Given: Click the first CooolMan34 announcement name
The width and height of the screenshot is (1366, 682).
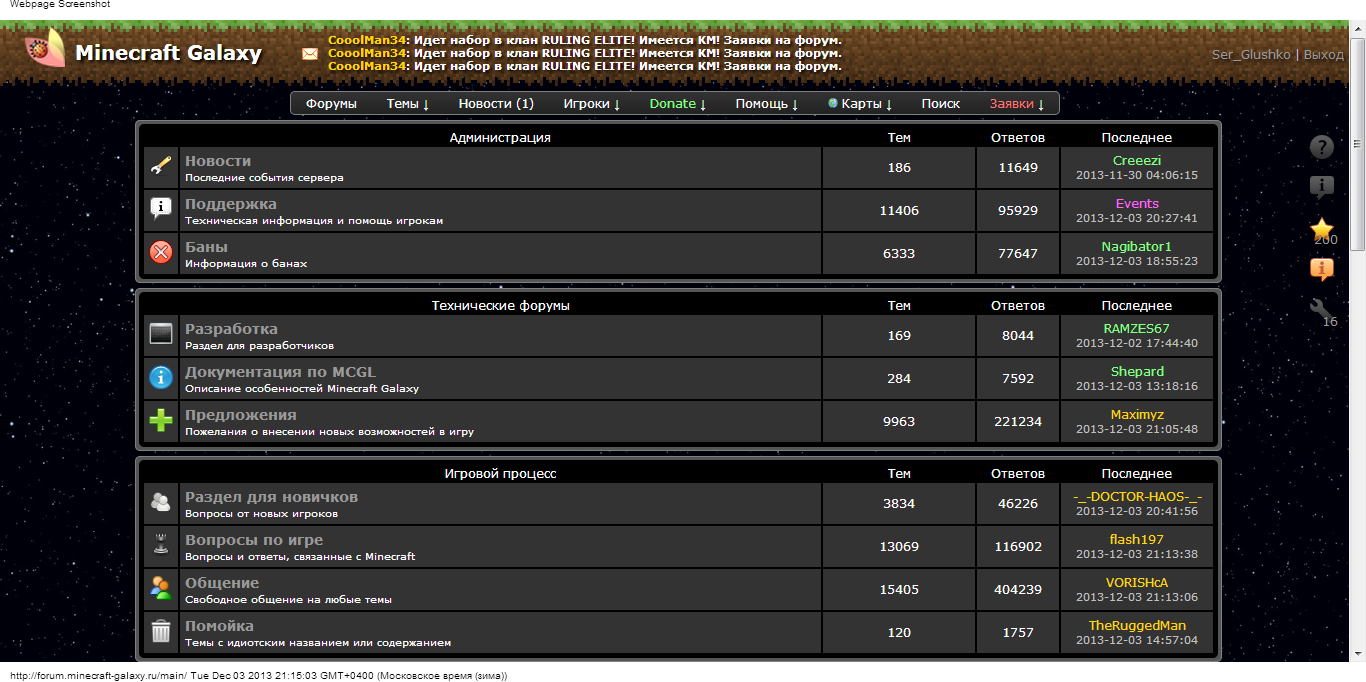Looking at the screenshot, I should coord(367,40).
